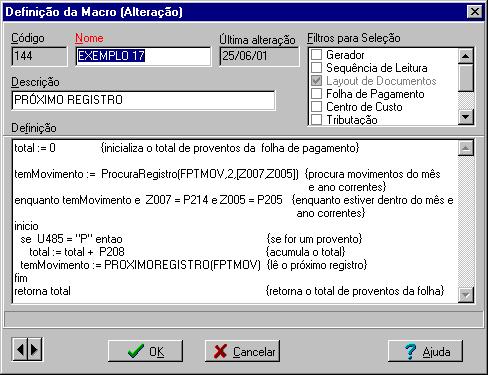488x375 pixels.
Task: Click the 'fim' line in definition
Action: (21, 278)
